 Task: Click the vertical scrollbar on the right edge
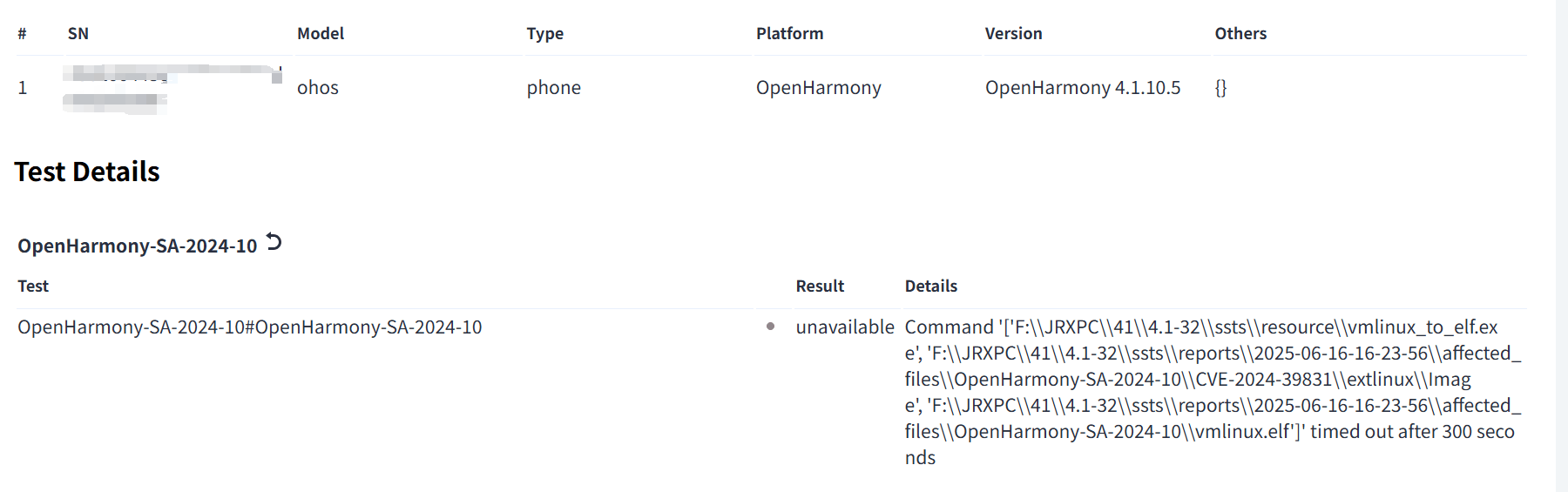pyautogui.click(x=1562, y=246)
